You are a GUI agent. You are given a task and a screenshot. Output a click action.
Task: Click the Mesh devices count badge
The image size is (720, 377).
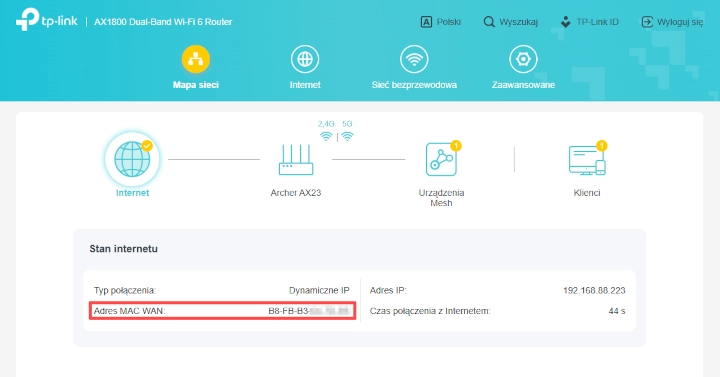click(456, 146)
